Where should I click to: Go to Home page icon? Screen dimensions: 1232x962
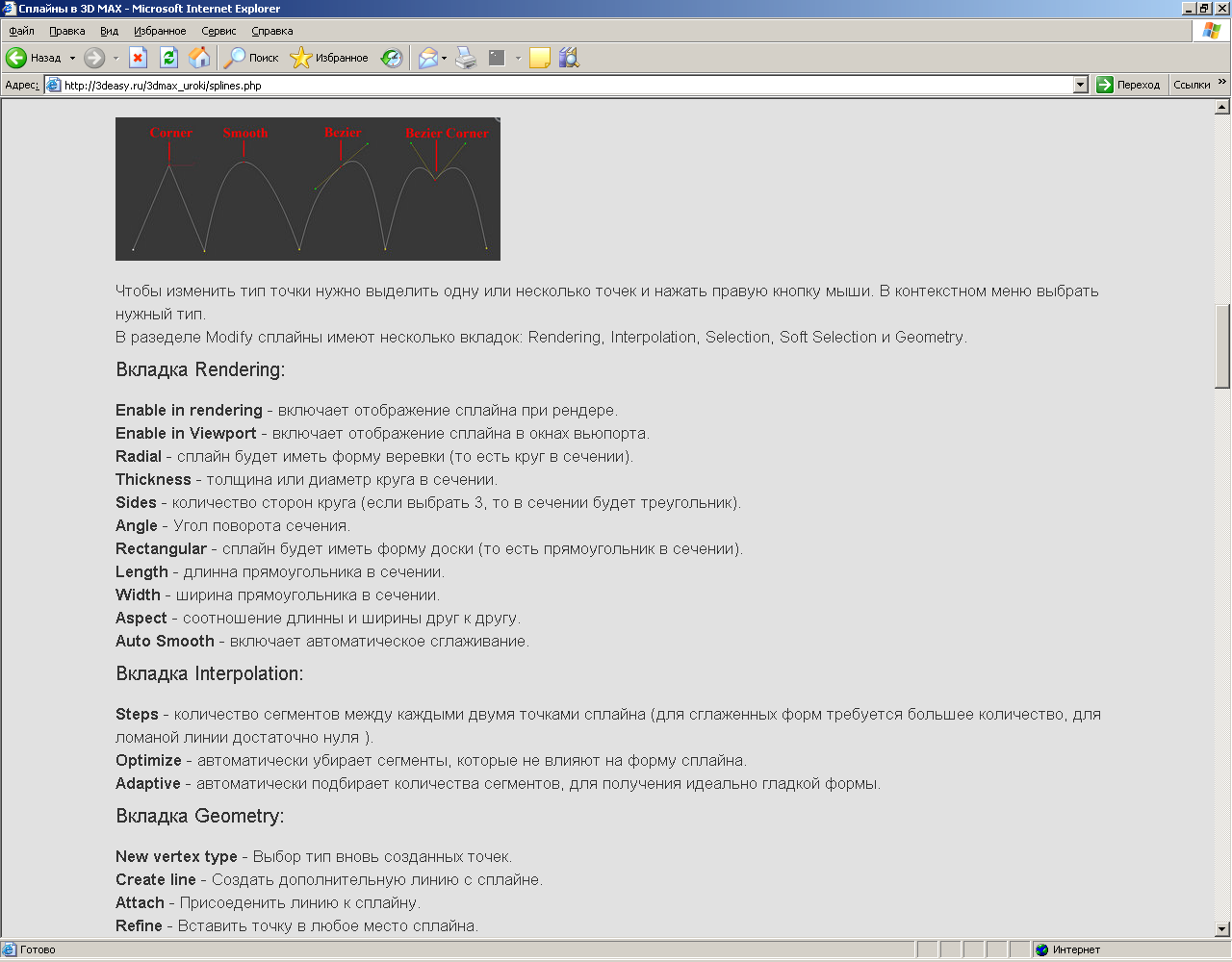tap(199, 58)
